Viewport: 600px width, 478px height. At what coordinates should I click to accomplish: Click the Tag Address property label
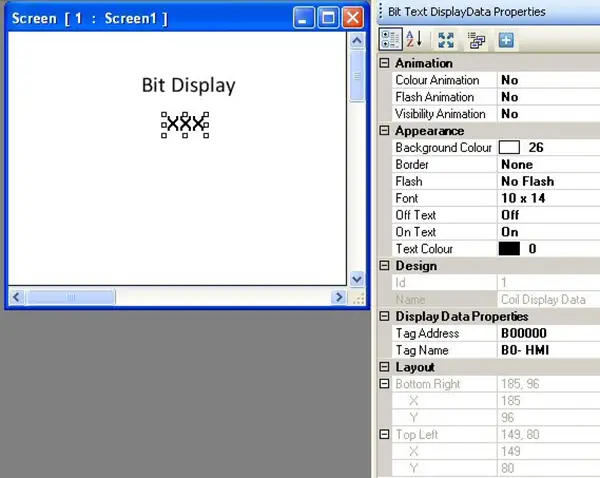(x=427, y=333)
